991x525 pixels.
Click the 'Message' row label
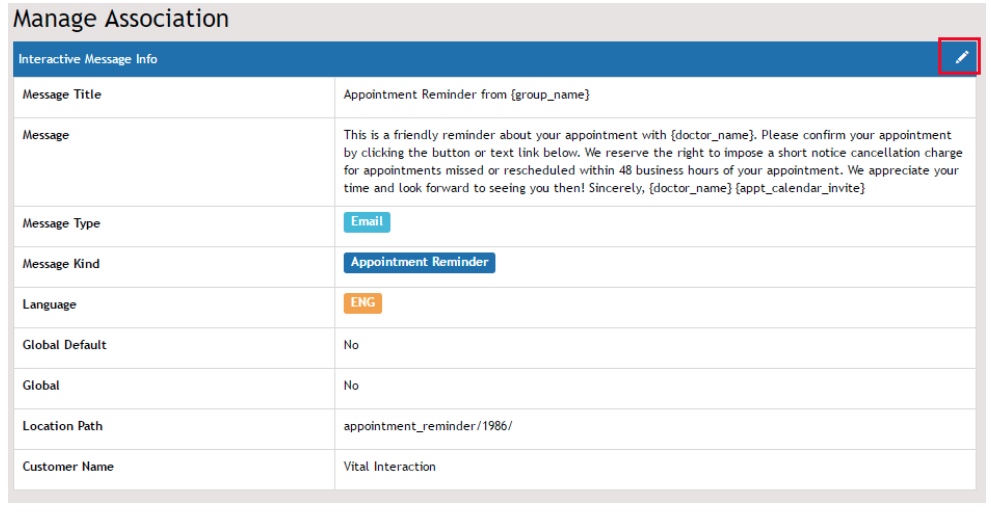pyautogui.click(x=46, y=135)
